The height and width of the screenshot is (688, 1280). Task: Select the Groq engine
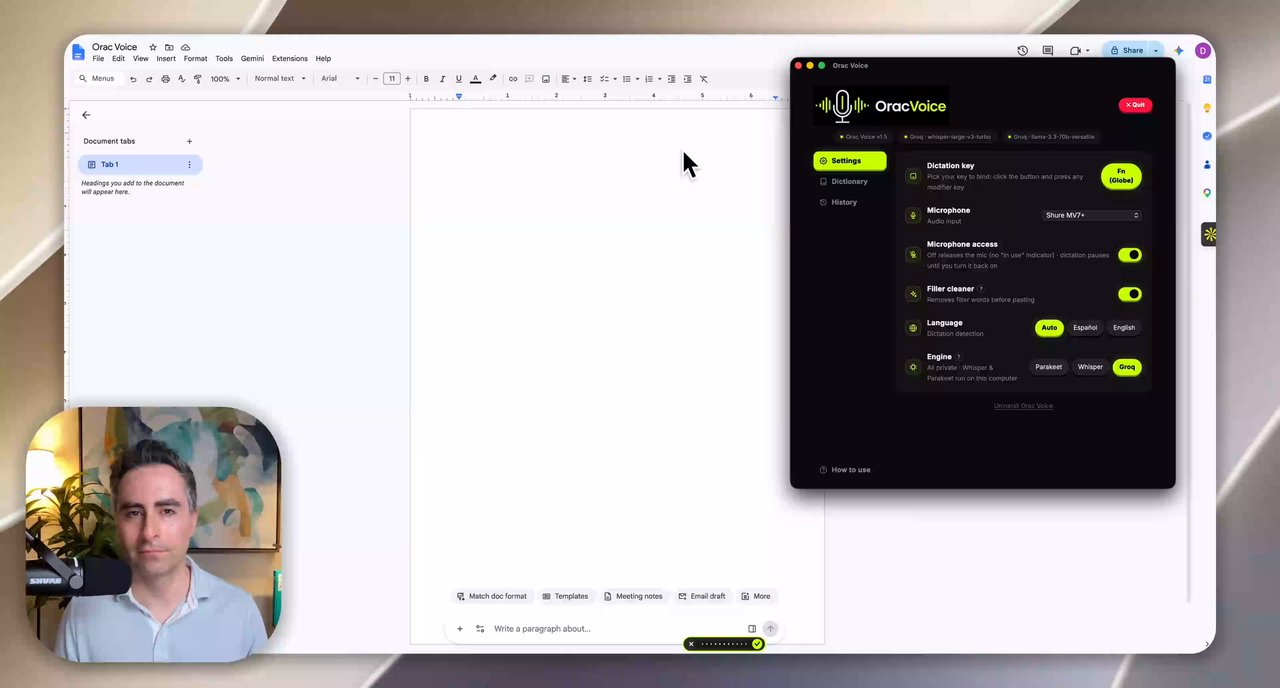pos(1127,367)
